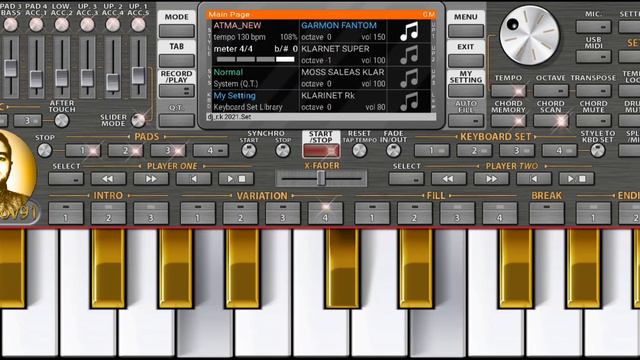Select Keyboard Set 1
Image resolution: width=640 pixels, height=360 pixels.
pyautogui.click(x=432, y=151)
